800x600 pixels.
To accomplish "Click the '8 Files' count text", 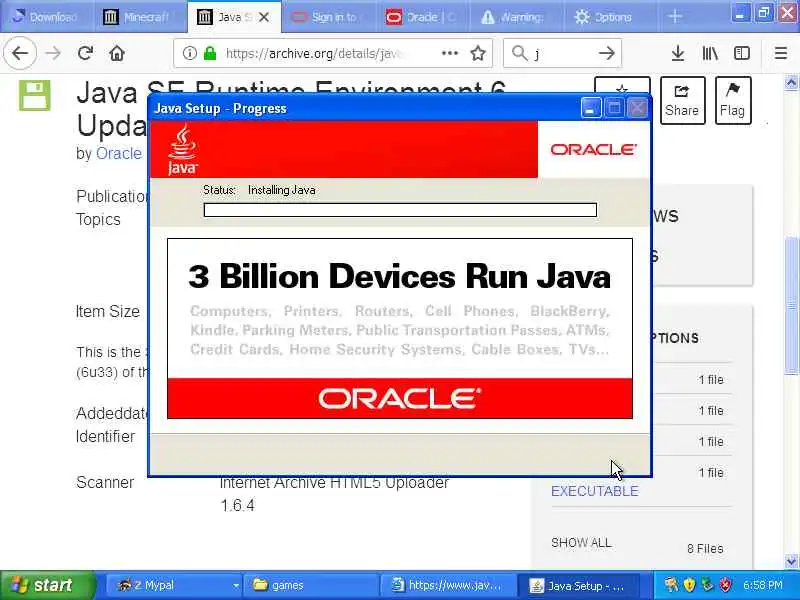I will tap(705, 548).
